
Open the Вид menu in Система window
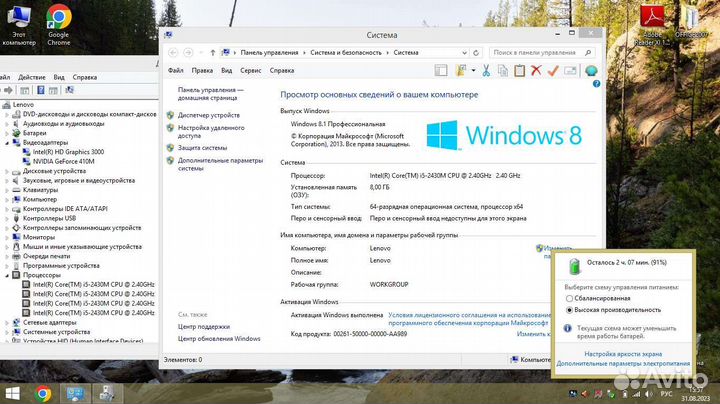pos(226,71)
